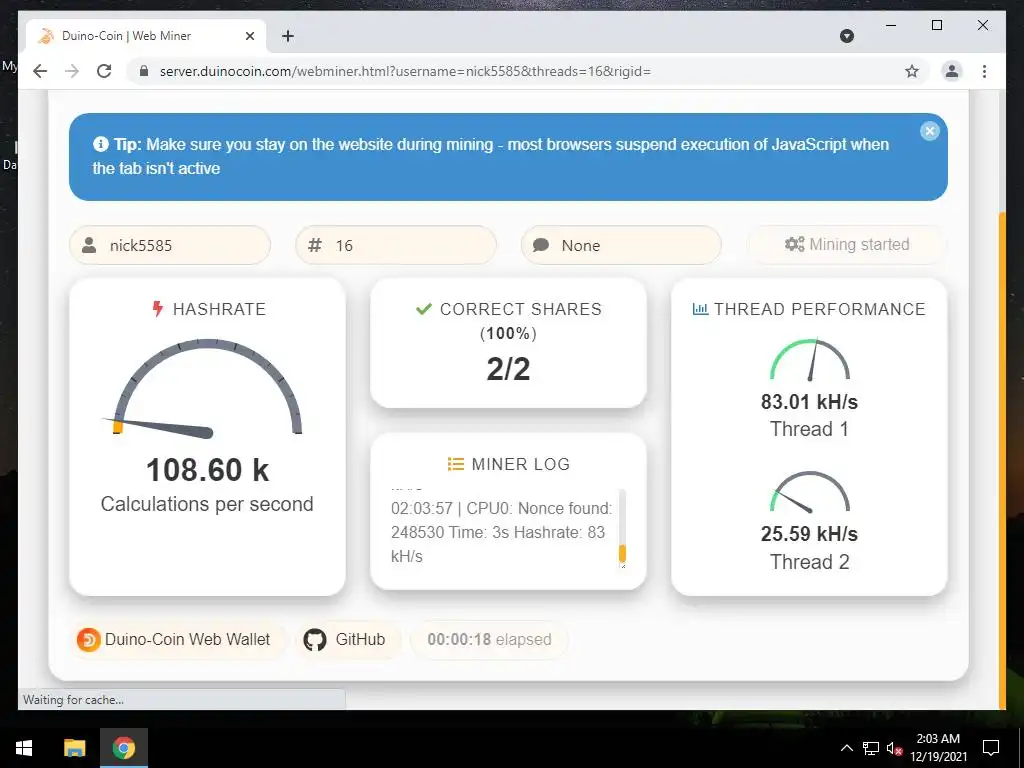
Task: Open the Windows Start menu
Action: [24, 748]
